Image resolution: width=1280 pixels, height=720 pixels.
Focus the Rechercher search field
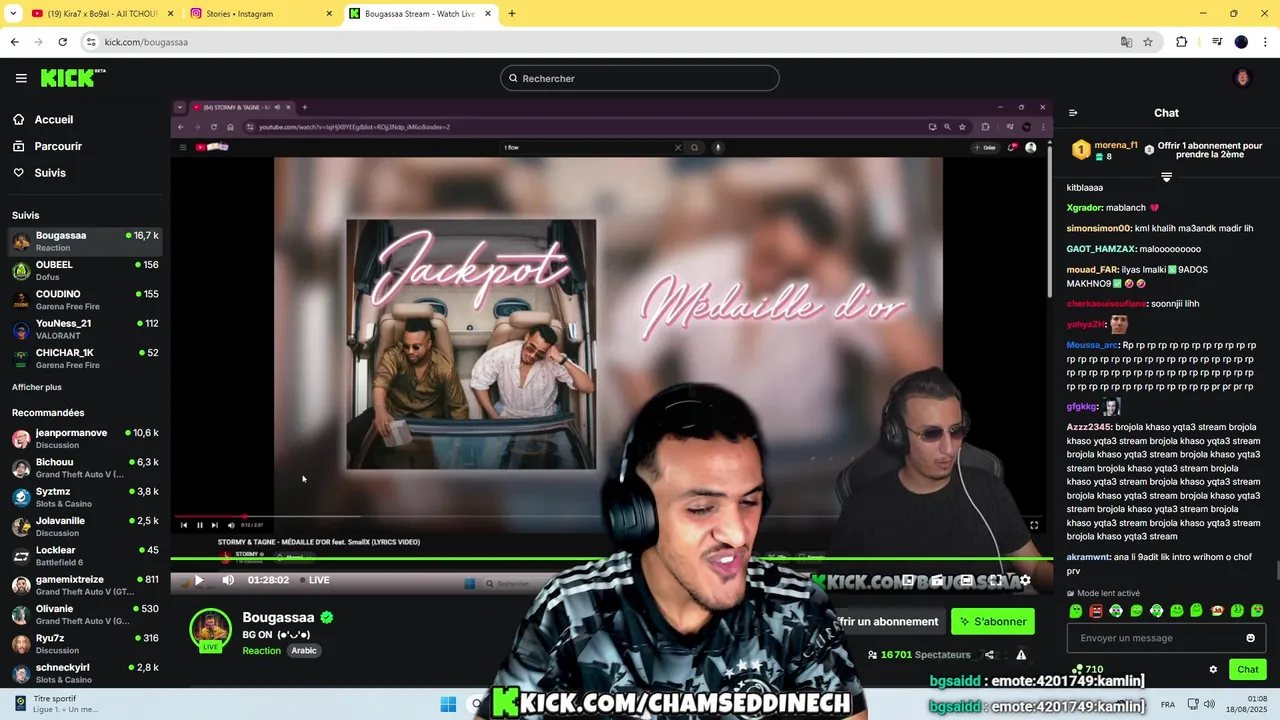pyautogui.click(x=640, y=78)
